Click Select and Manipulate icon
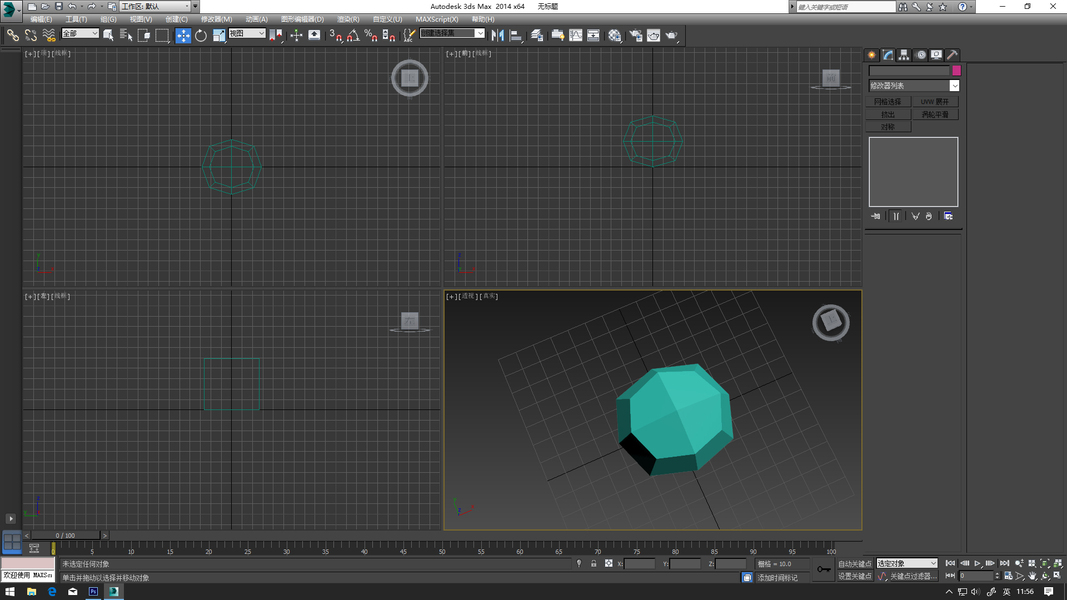This screenshot has width=1067, height=600. pos(296,35)
